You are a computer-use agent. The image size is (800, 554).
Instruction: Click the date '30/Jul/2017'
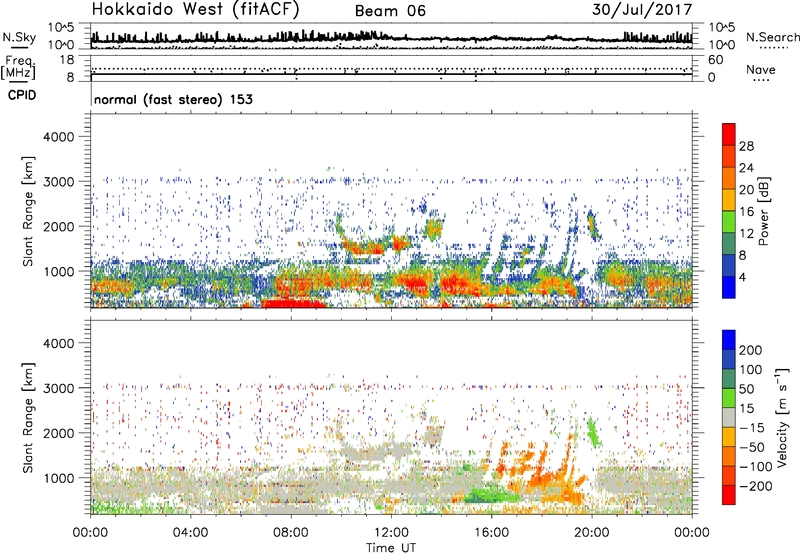coord(642,10)
